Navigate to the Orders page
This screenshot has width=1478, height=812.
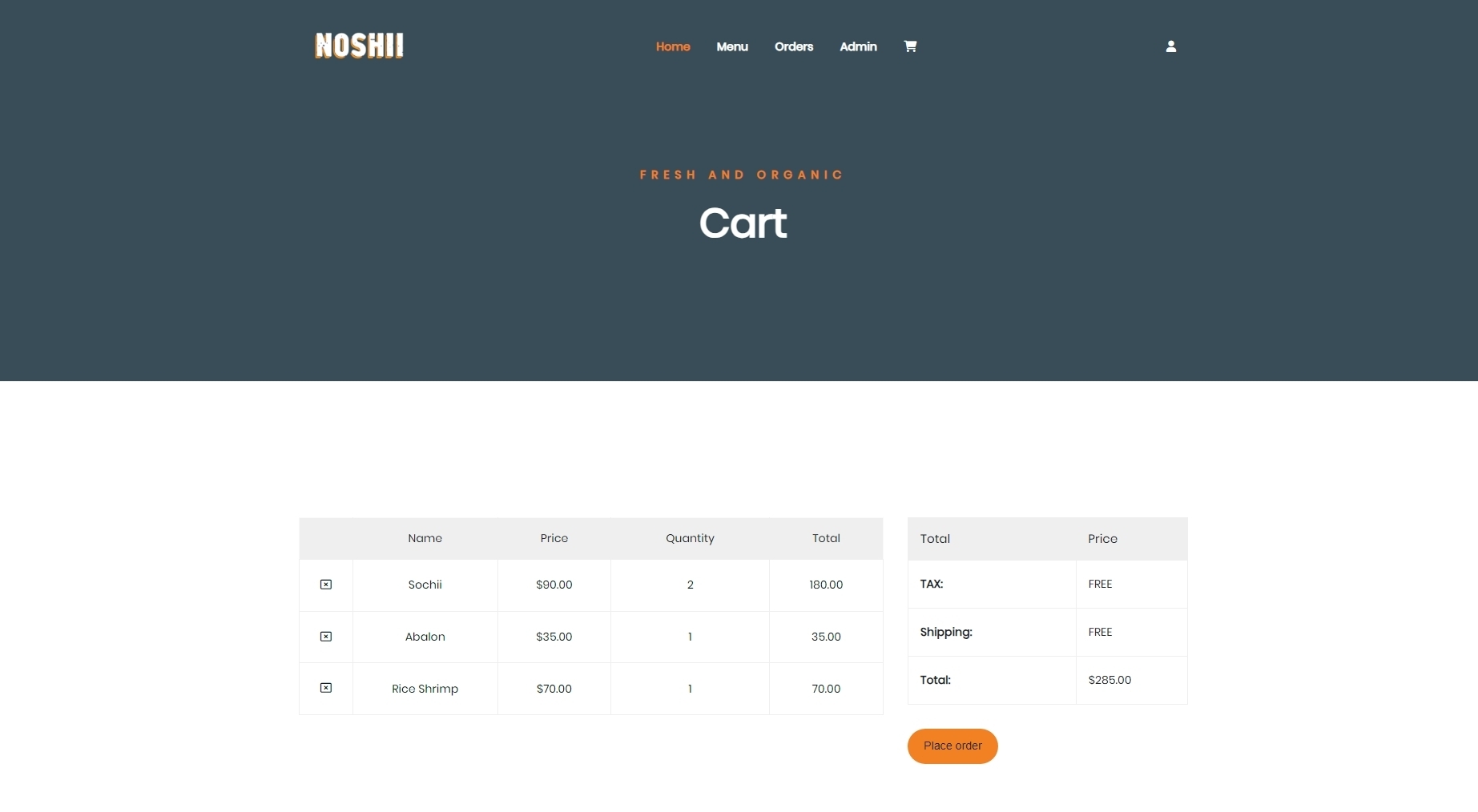(793, 46)
